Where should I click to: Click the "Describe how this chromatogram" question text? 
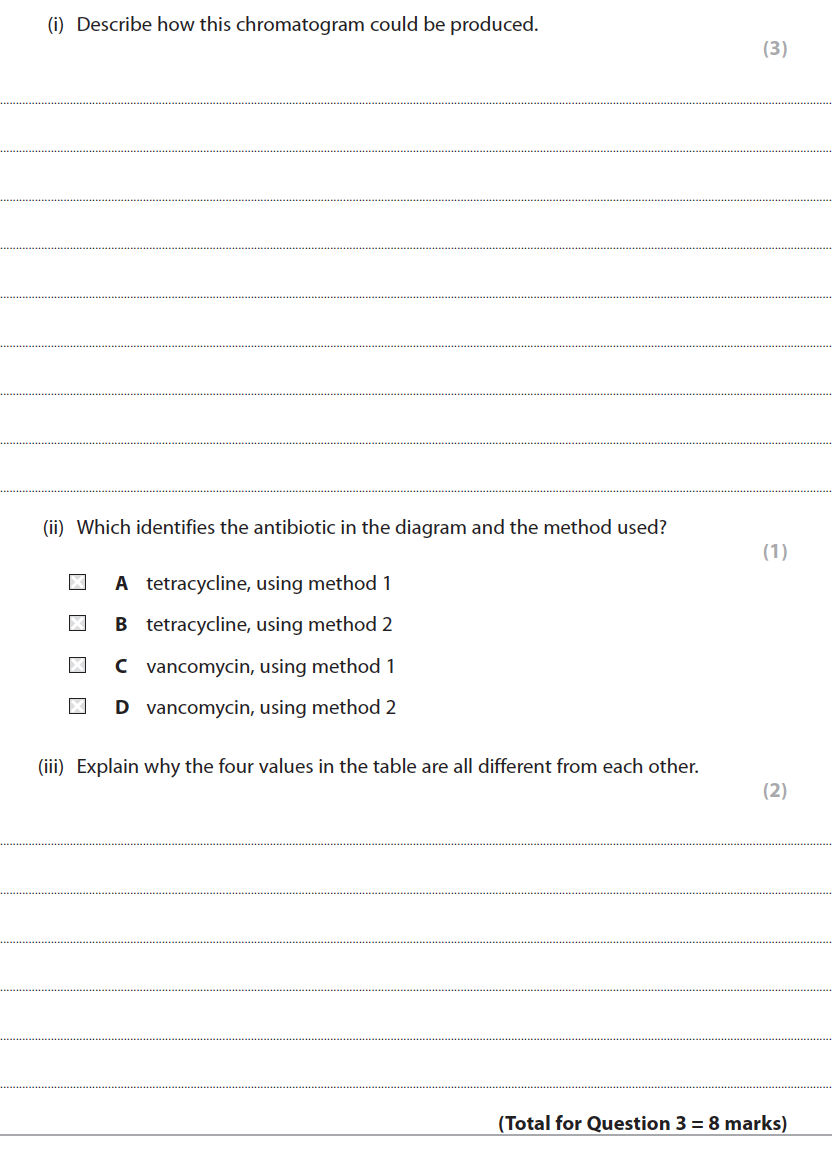pyautogui.click(x=307, y=25)
